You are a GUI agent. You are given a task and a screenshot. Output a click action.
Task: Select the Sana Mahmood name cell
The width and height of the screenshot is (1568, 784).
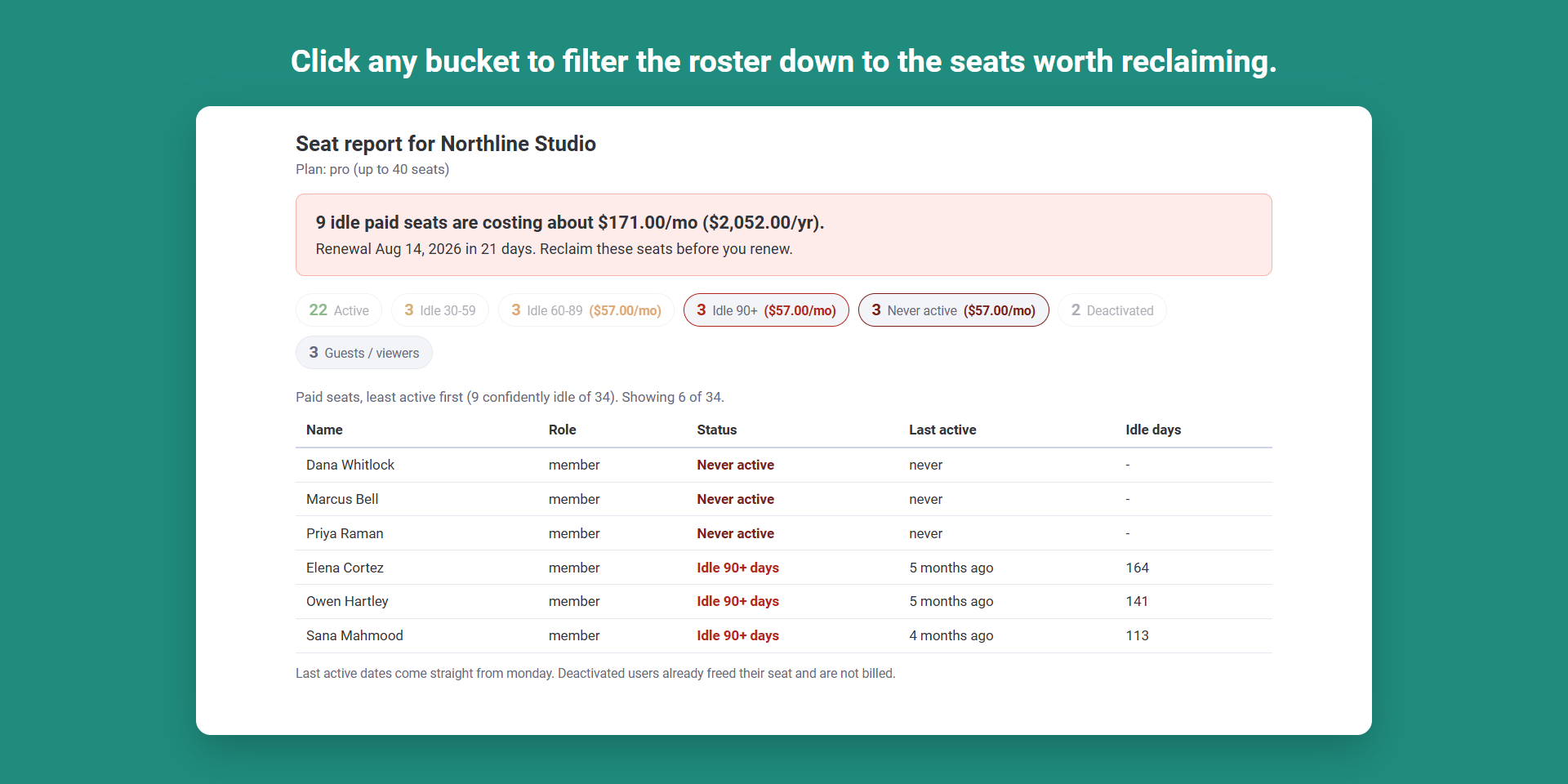tap(354, 635)
